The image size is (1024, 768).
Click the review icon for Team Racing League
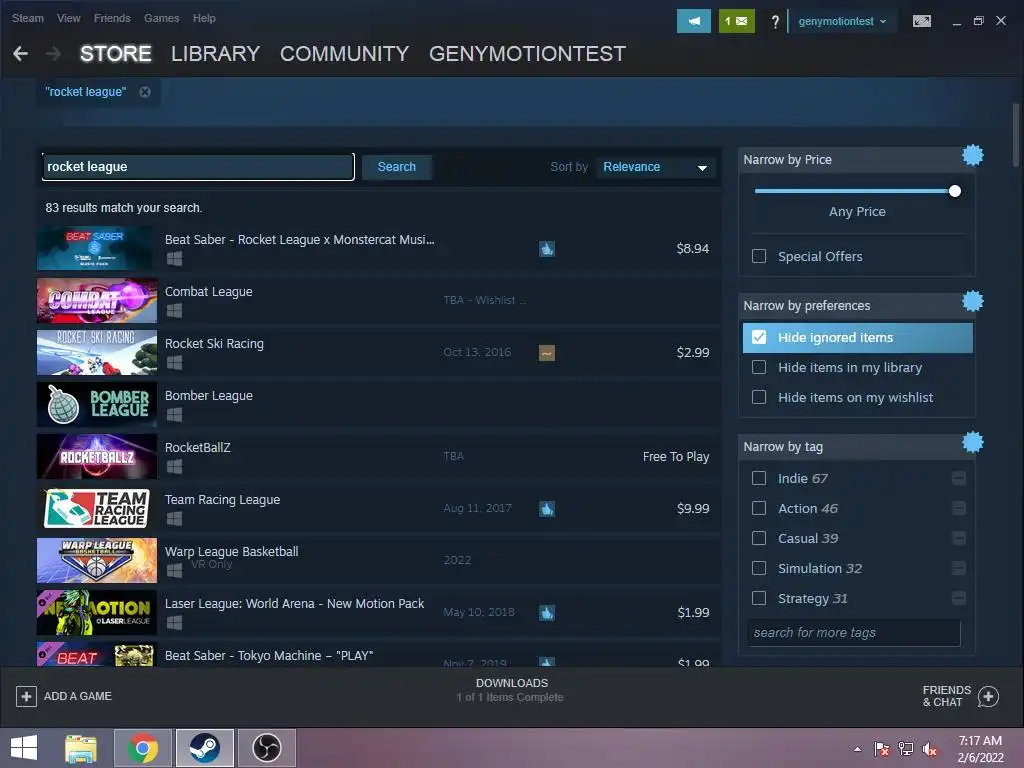pos(547,509)
